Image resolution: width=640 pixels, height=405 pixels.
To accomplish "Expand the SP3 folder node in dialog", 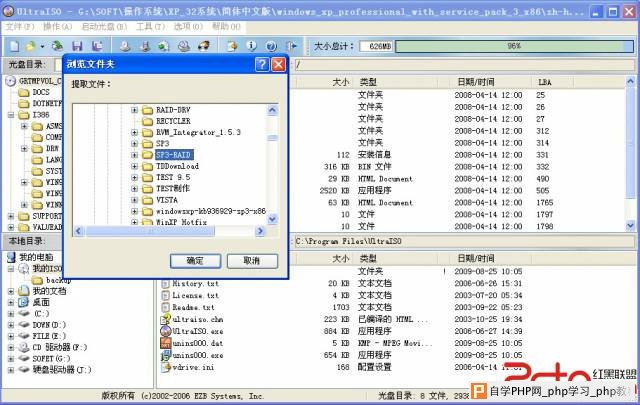I will (134, 144).
